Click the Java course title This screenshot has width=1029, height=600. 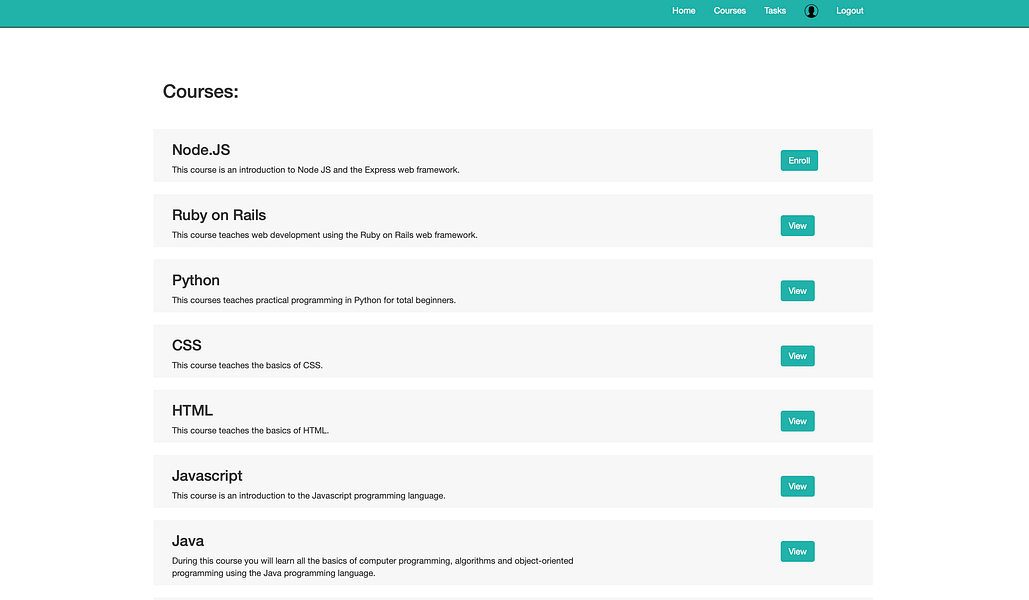coord(188,541)
